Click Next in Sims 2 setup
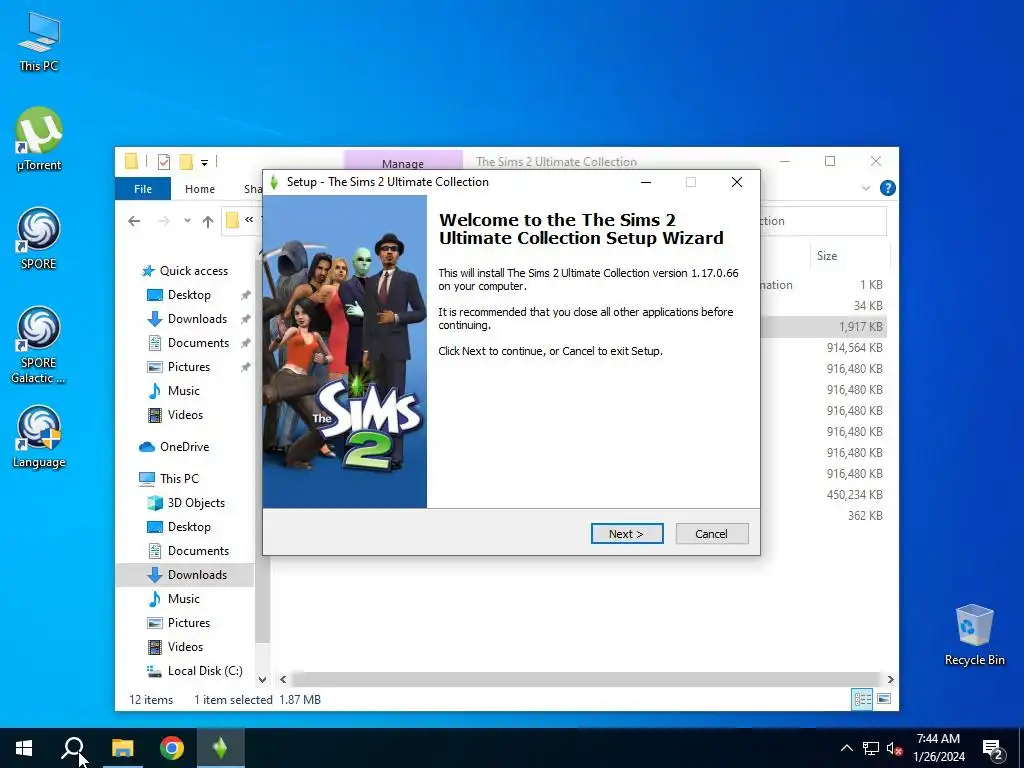The height and width of the screenshot is (768, 1024). (627, 534)
